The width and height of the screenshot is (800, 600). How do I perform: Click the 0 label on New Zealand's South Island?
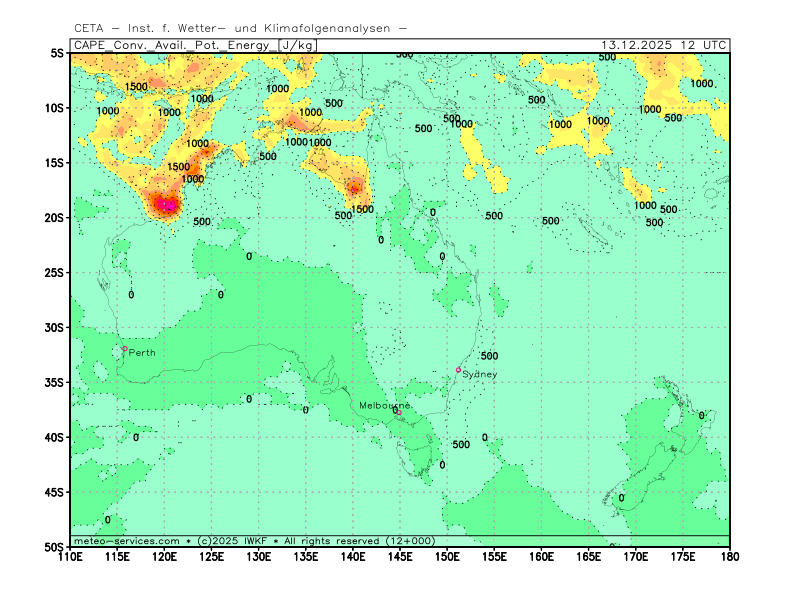coord(621,498)
